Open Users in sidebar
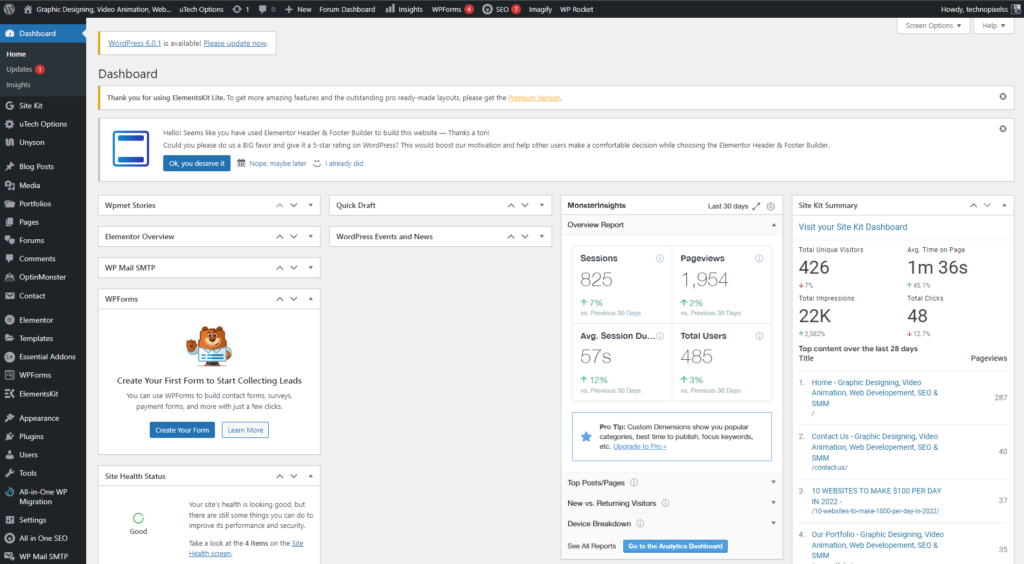 click(28, 454)
